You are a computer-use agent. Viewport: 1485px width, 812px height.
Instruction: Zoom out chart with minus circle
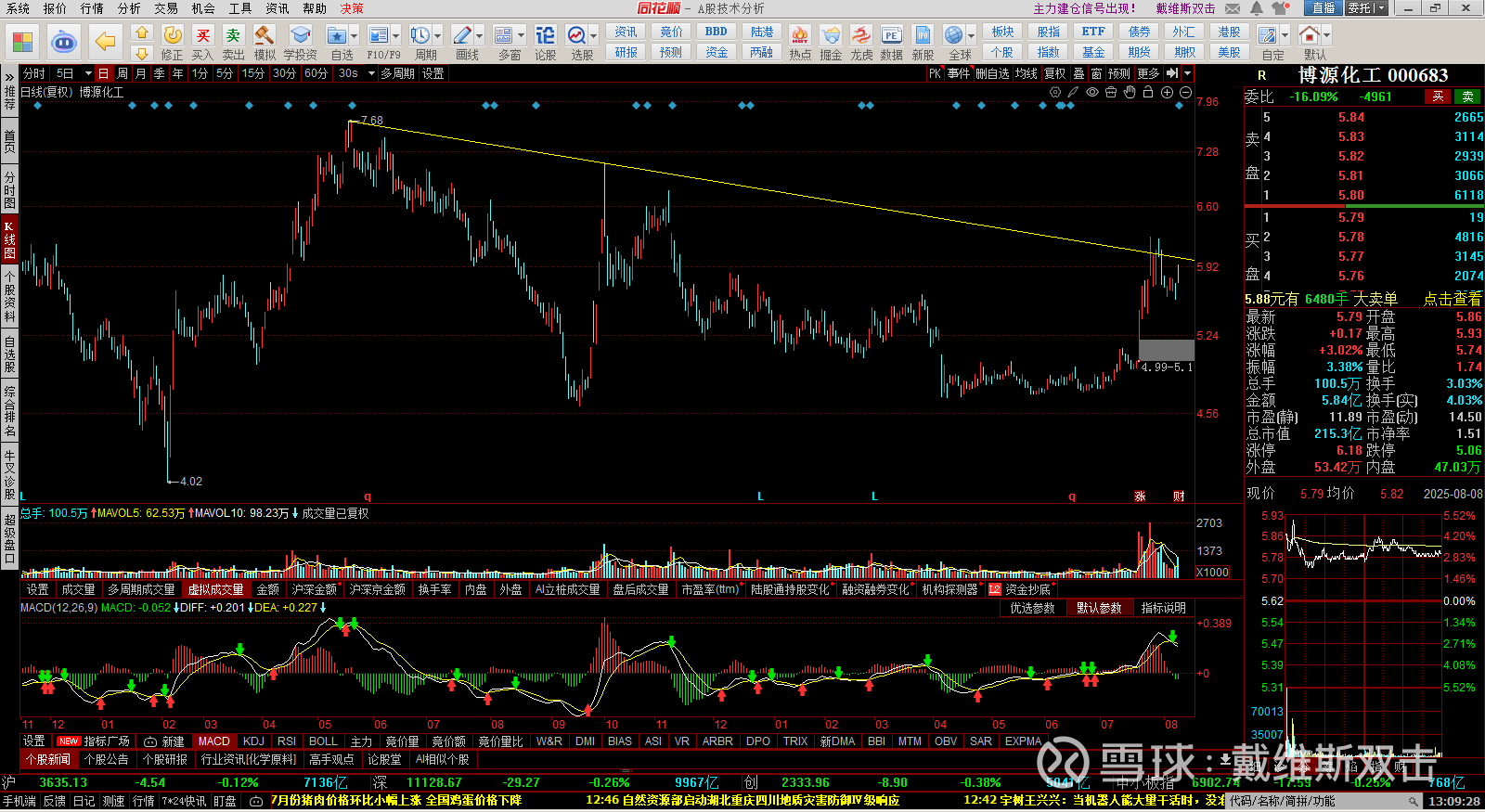(x=1185, y=92)
